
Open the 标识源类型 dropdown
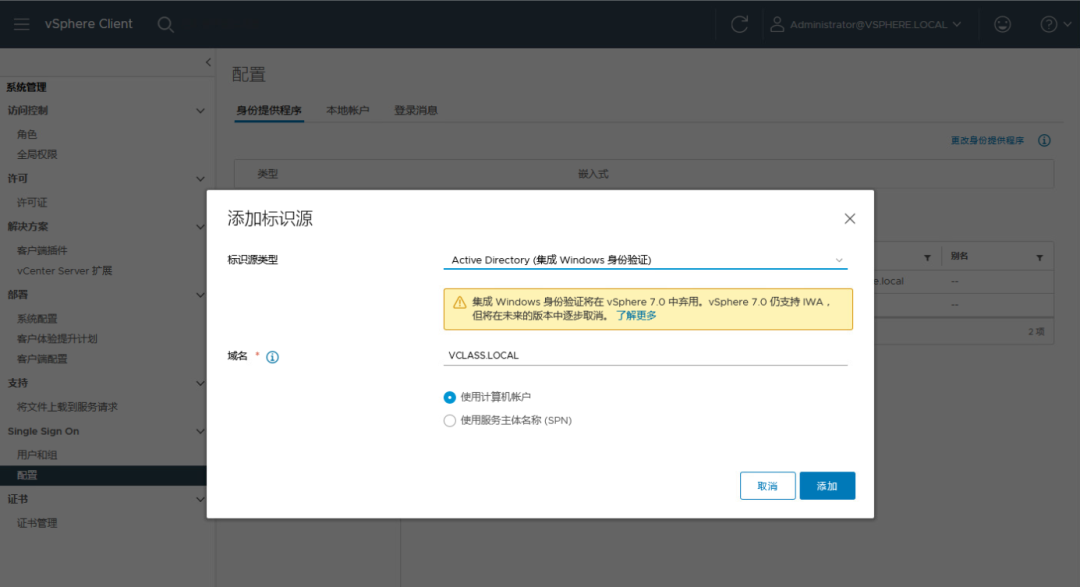click(x=645, y=260)
